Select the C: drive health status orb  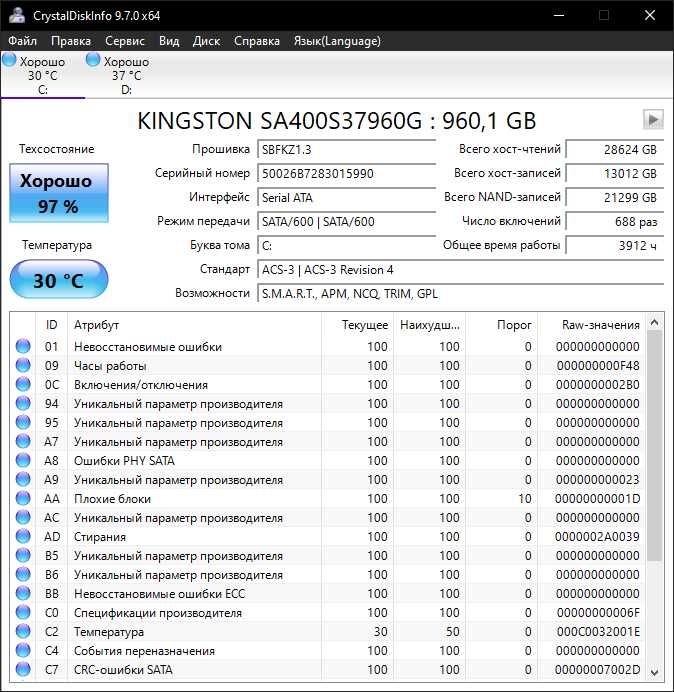(9, 60)
